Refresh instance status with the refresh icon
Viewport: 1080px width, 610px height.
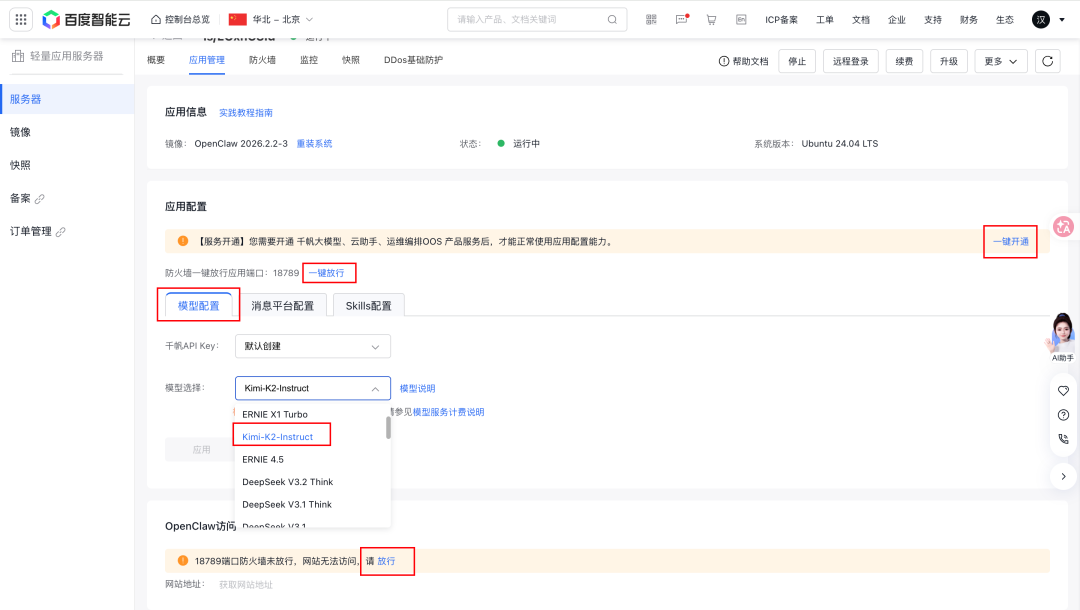pyautogui.click(x=1047, y=60)
